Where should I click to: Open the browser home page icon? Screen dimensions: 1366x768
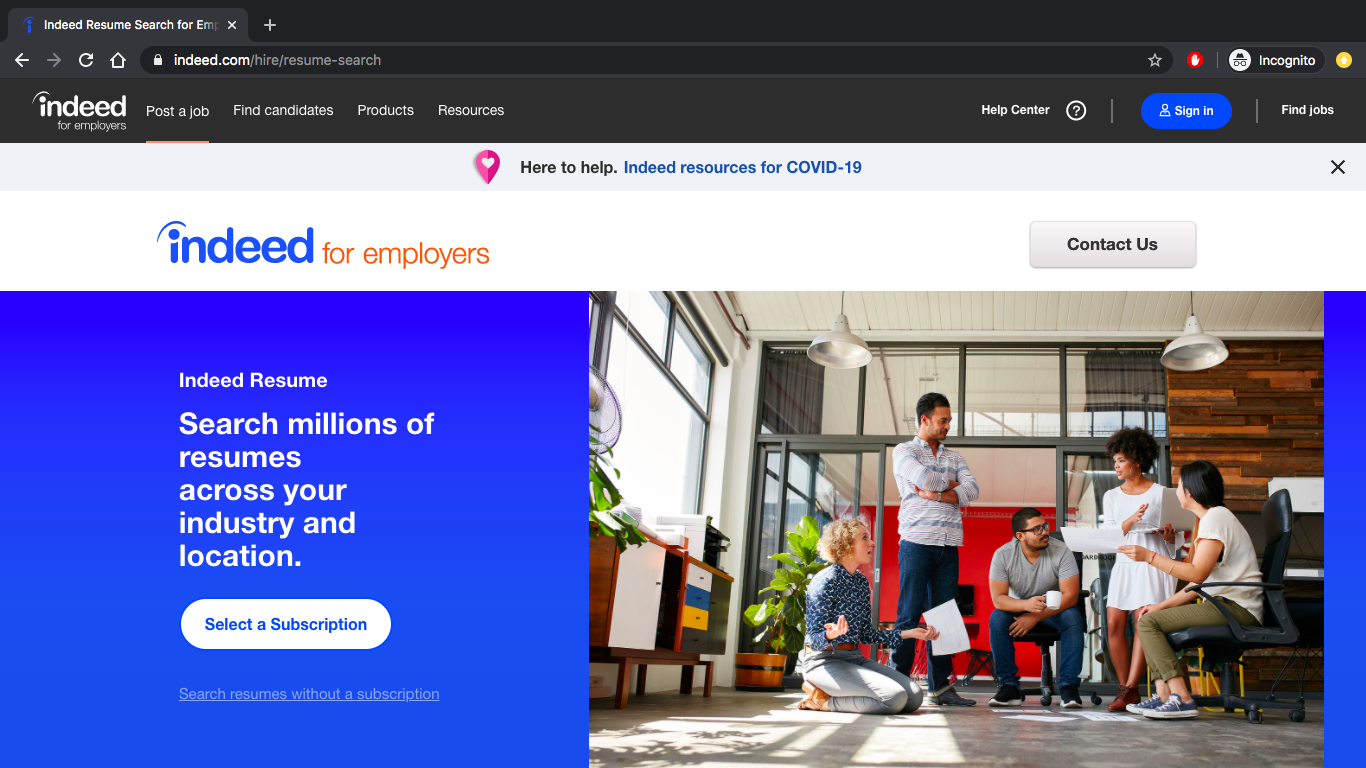118,60
